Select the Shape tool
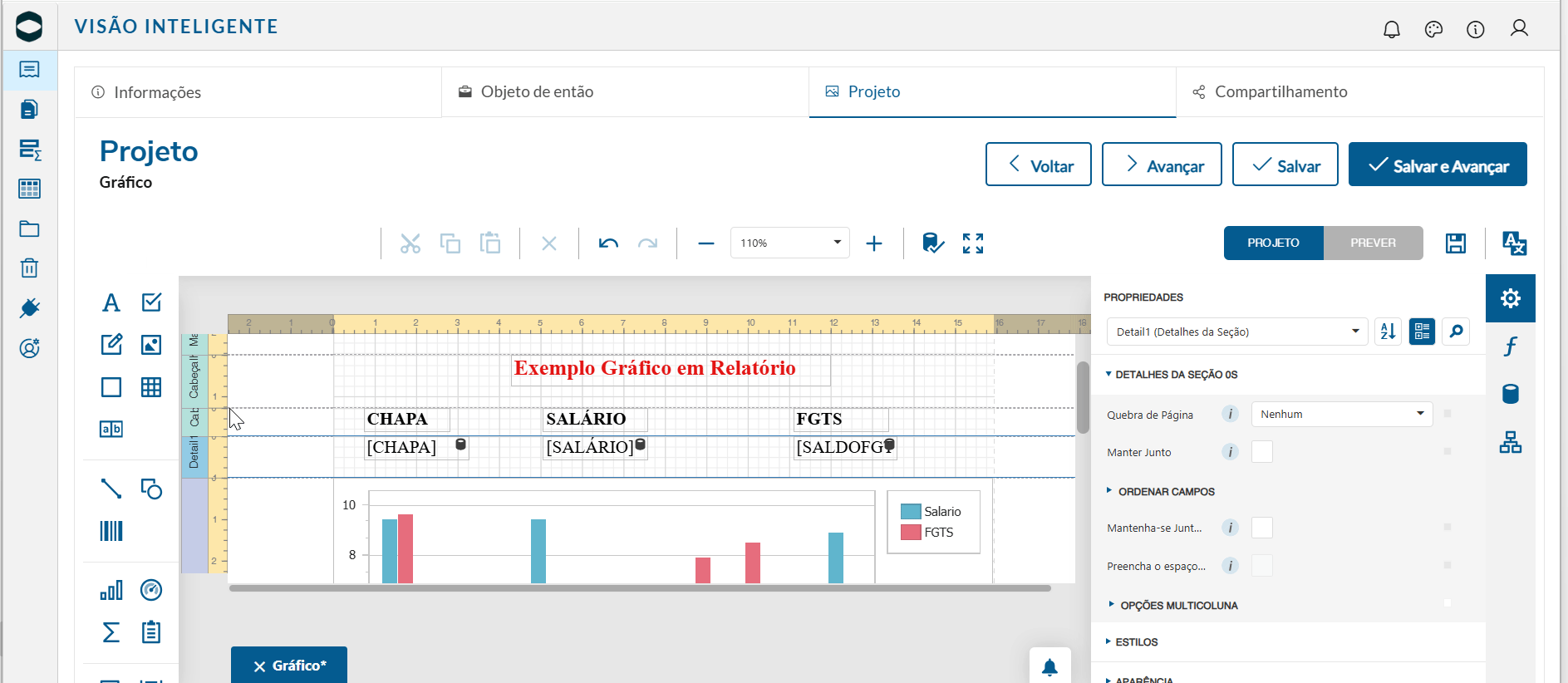The height and width of the screenshot is (683, 1568). (151, 489)
